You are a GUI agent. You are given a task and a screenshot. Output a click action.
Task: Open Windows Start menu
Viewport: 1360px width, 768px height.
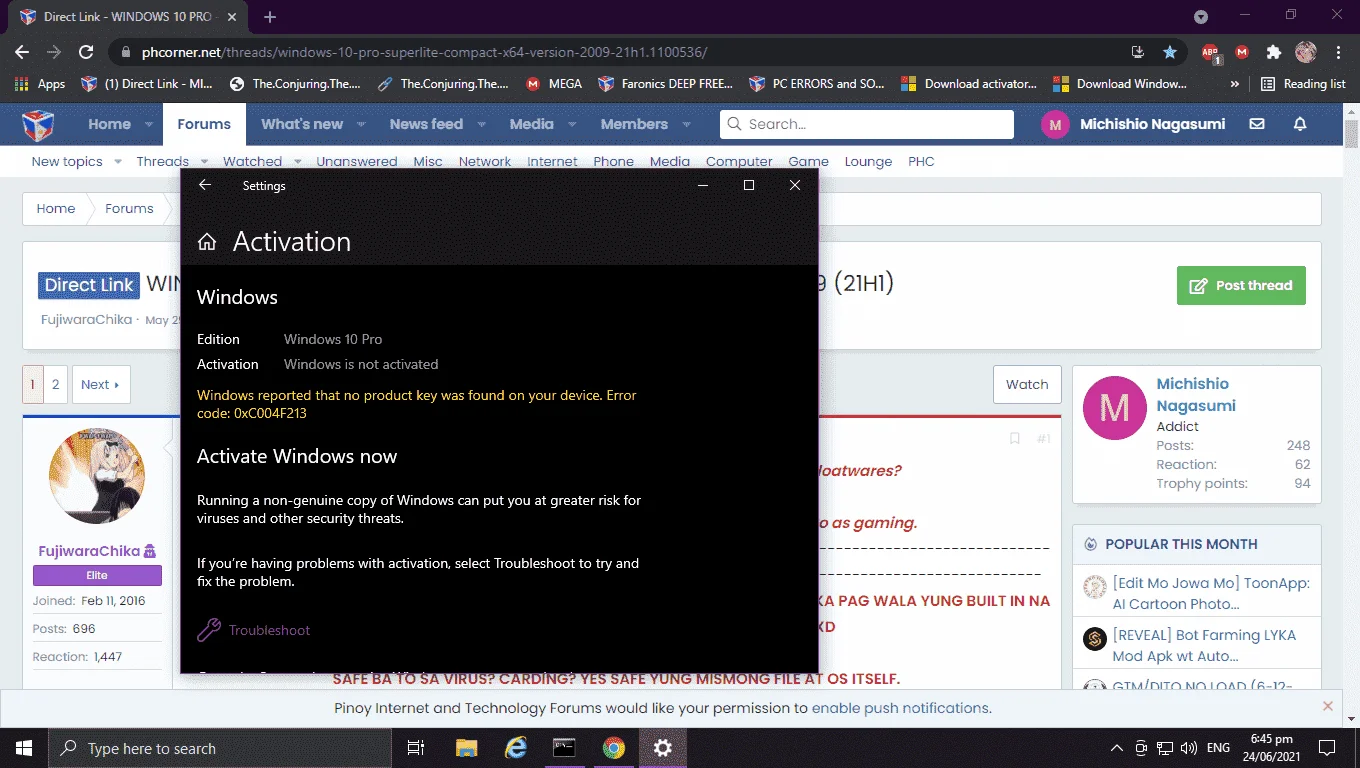click(x=24, y=748)
